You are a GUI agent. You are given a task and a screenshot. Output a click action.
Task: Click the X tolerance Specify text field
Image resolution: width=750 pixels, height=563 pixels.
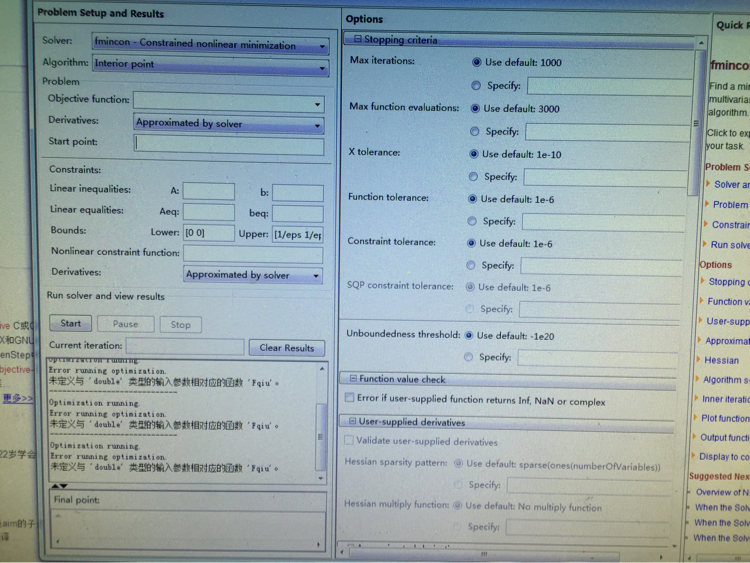606,178
